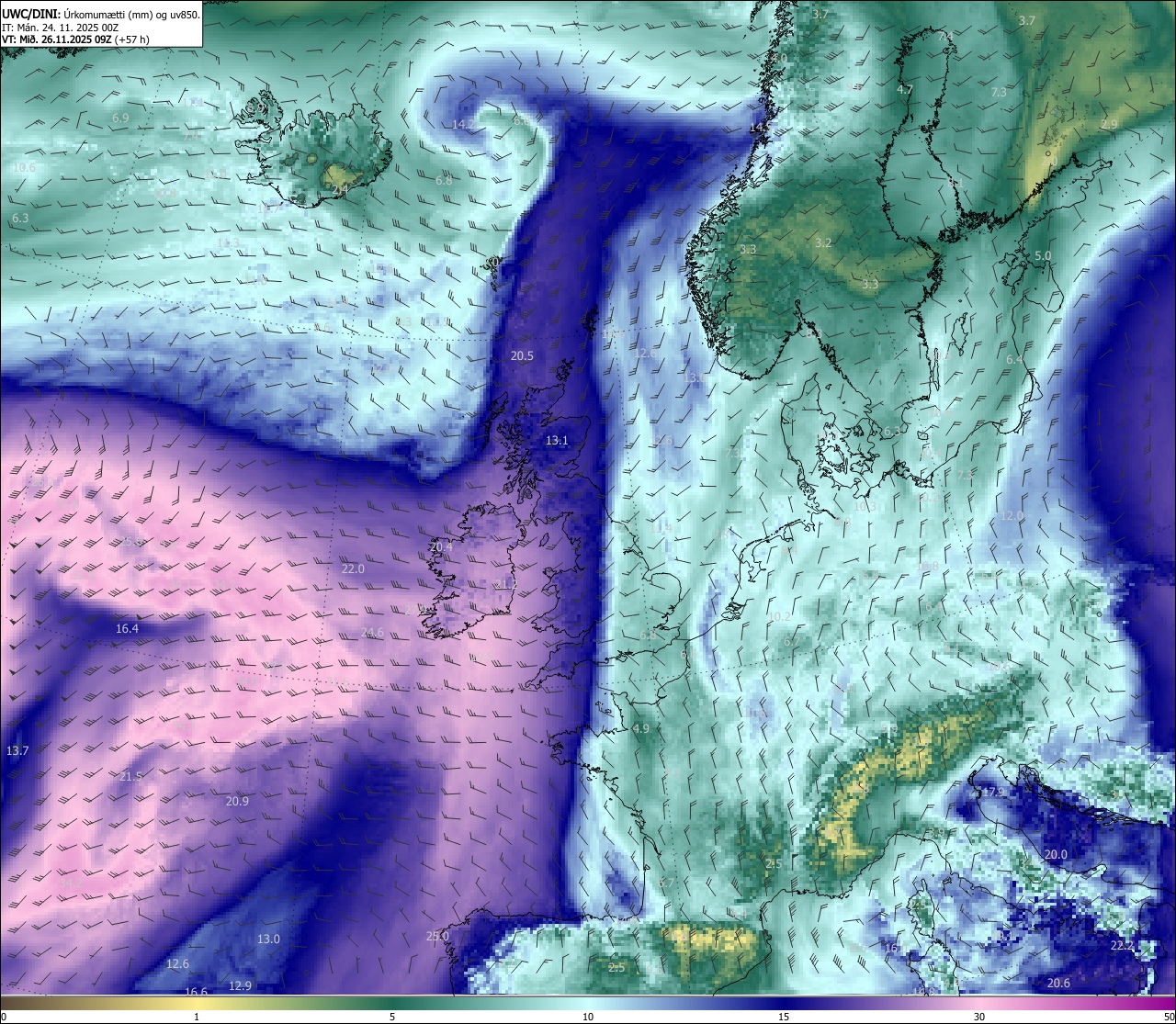1176x1024 pixels.
Task: Click the 12.9 value label
Action: (x=240, y=985)
